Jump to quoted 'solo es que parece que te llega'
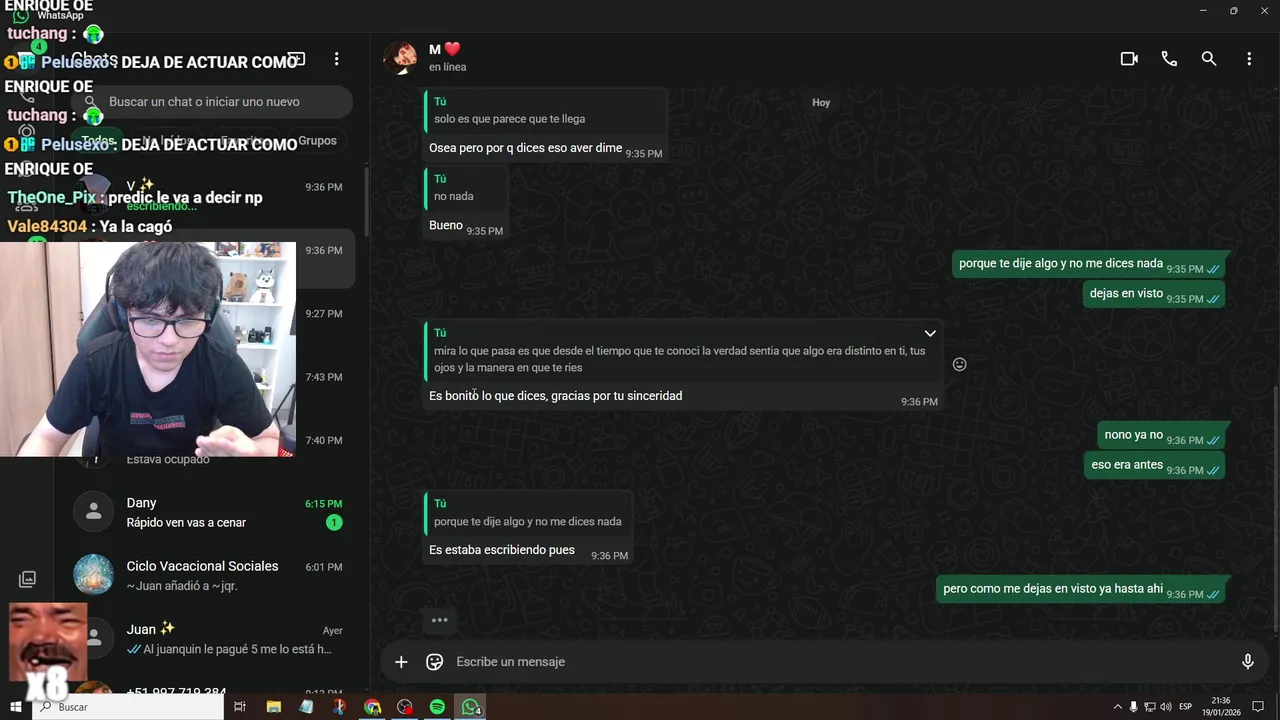Screen dimensions: 1280x720 click(545, 110)
